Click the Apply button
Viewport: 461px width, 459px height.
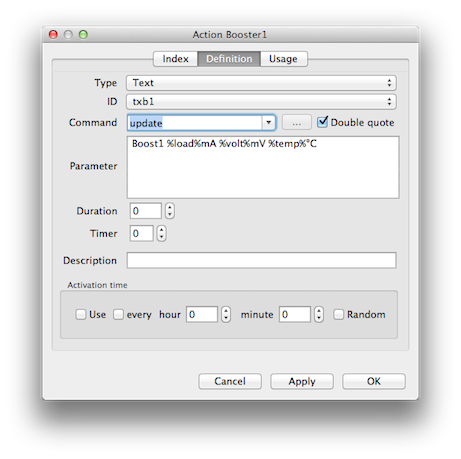tap(302, 381)
